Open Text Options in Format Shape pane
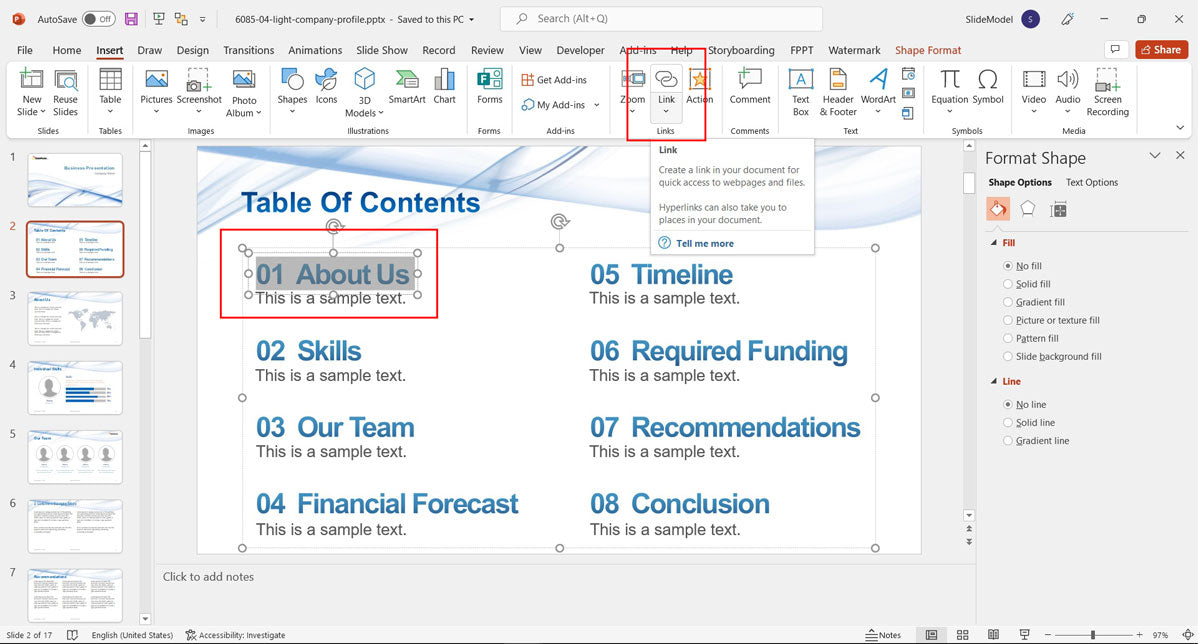 pos(1091,182)
